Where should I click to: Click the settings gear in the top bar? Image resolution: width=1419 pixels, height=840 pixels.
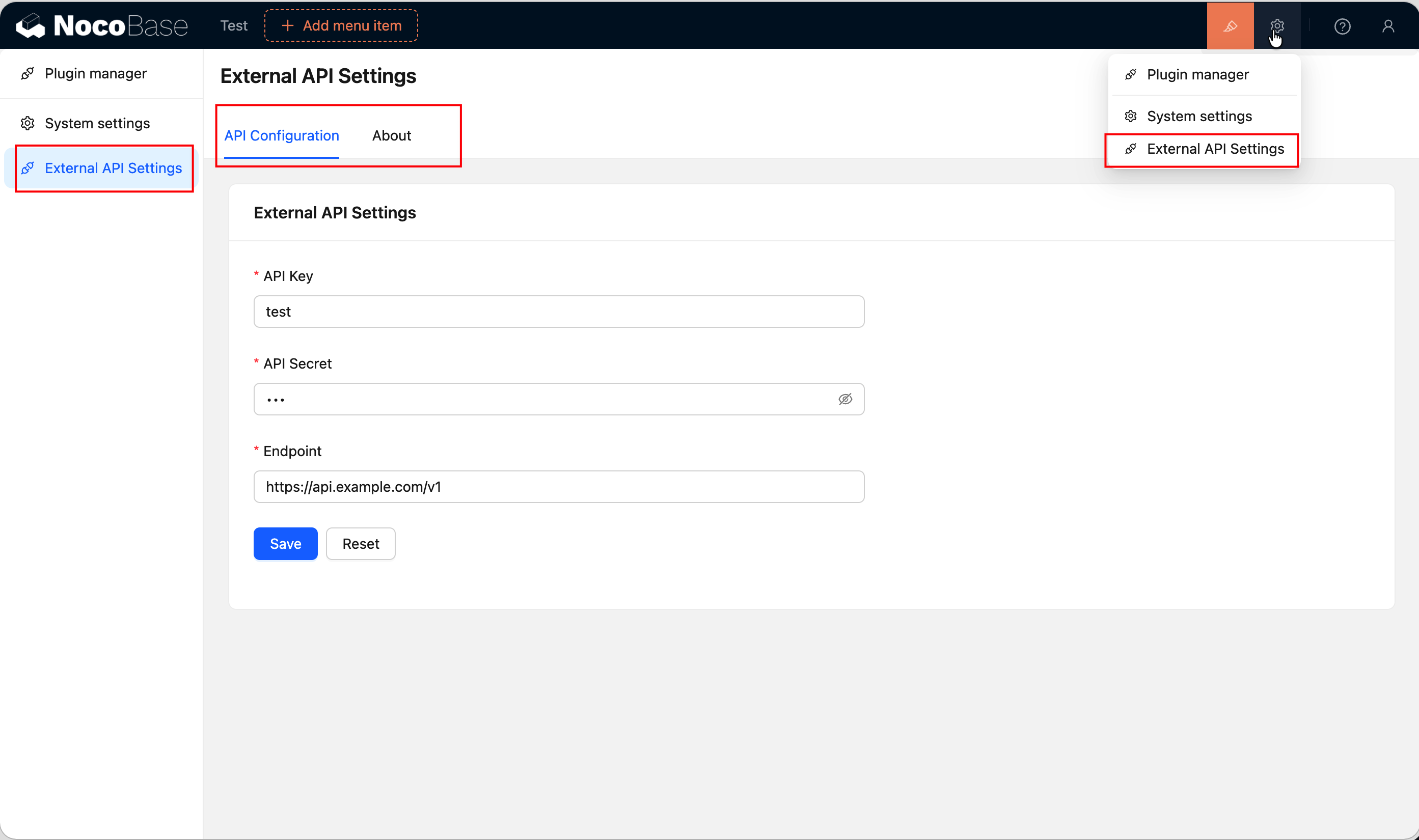click(1277, 25)
